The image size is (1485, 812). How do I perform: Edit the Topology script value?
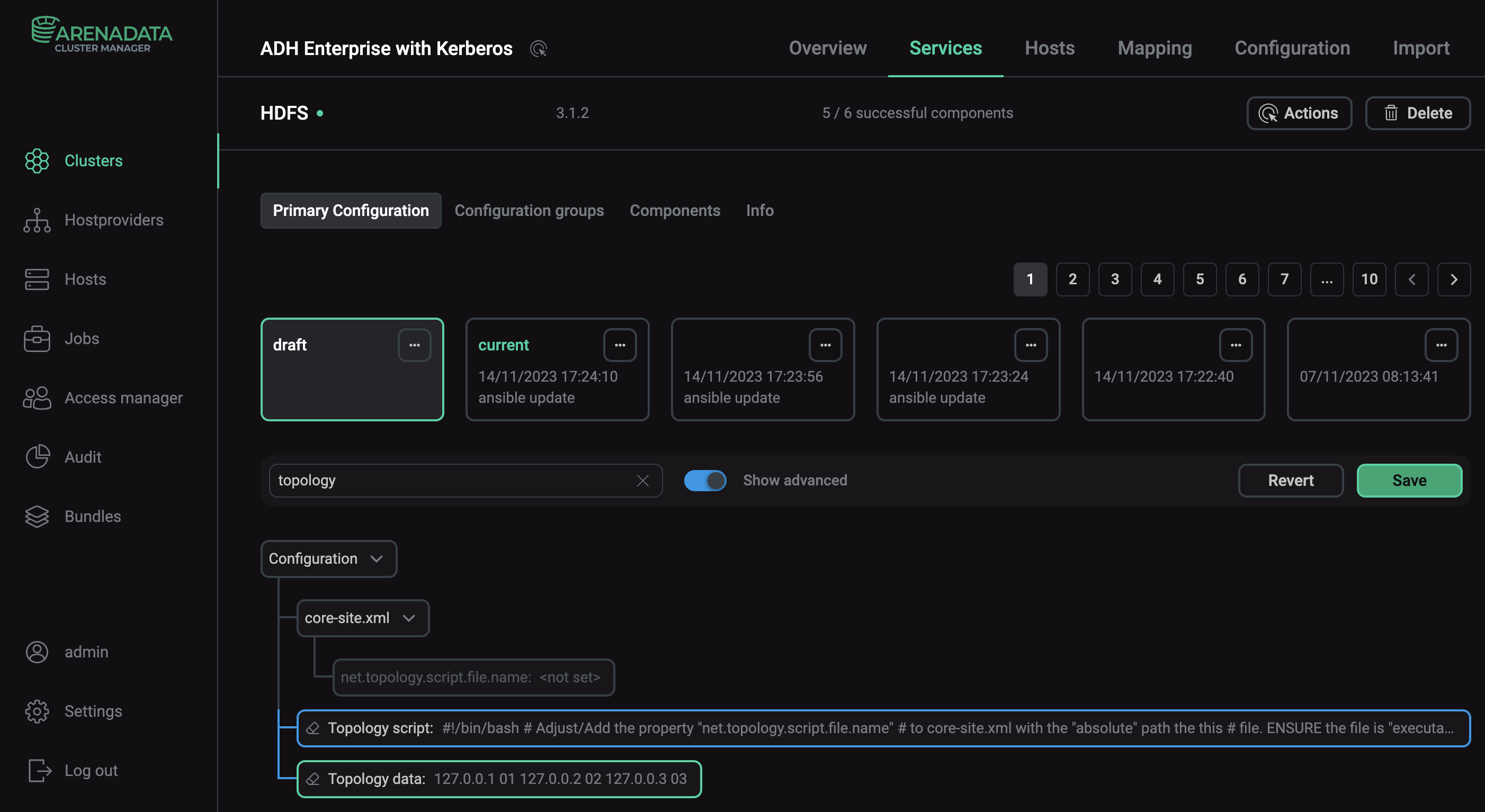tap(883, 728)
